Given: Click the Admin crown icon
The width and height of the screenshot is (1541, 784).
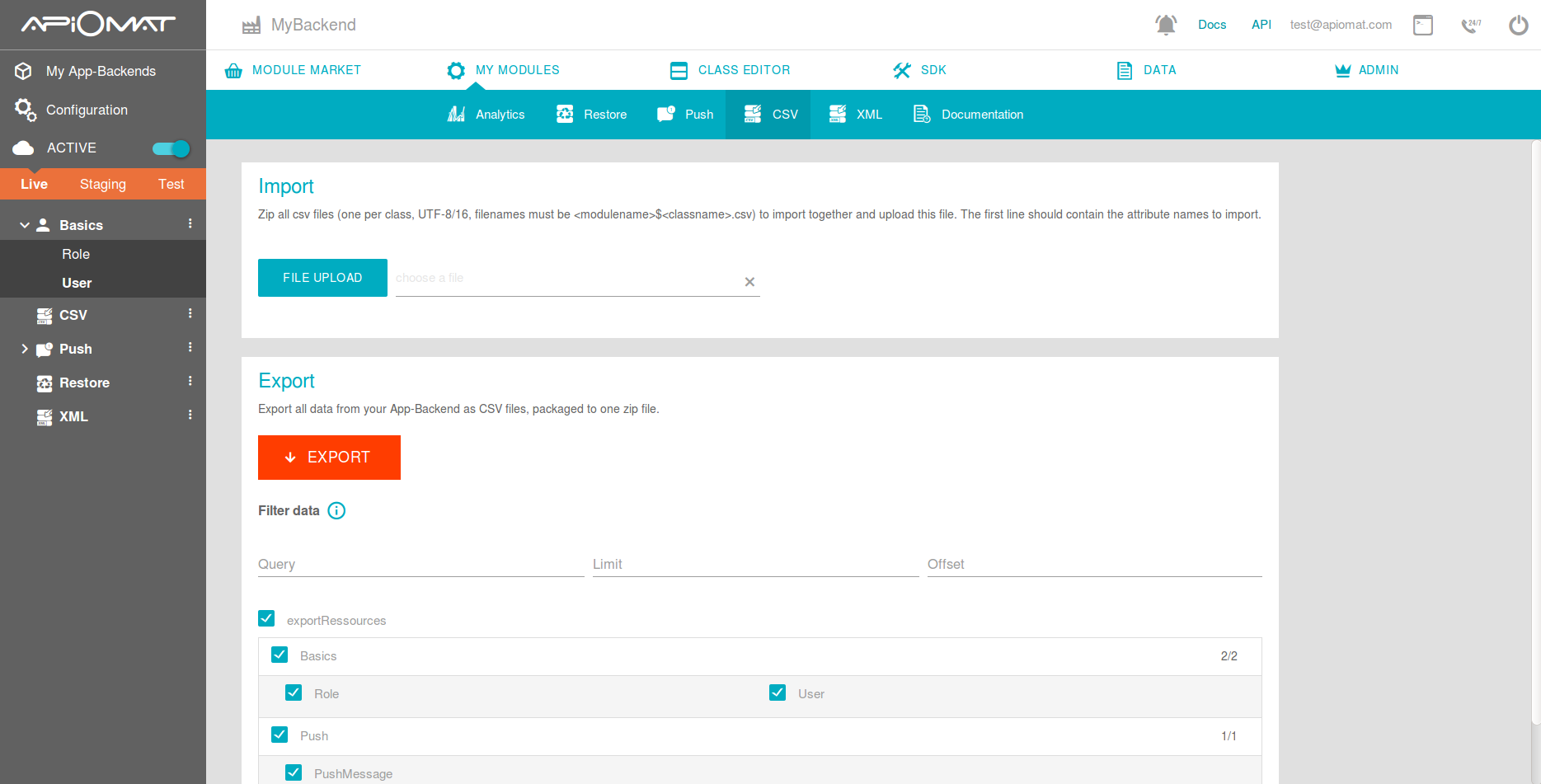Looking at the screenshot, I should pyautogui.click(x=1343, y=71).
